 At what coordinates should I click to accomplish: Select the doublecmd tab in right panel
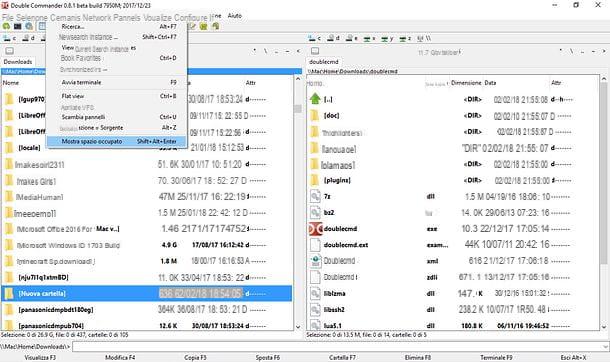coord(324,61)
